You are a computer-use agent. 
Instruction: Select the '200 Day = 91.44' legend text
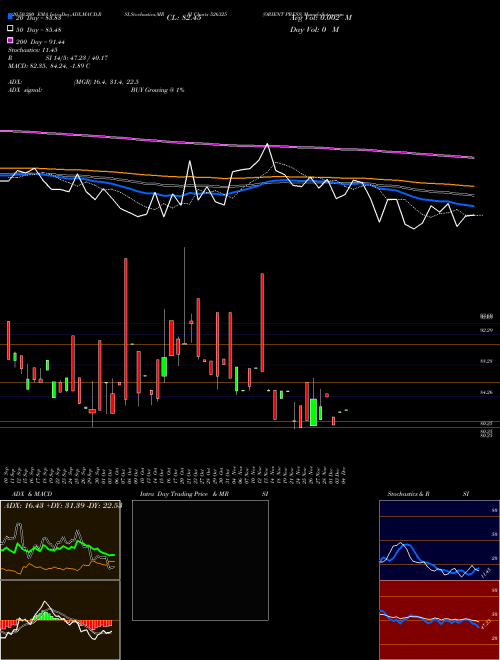coord(40,42)
